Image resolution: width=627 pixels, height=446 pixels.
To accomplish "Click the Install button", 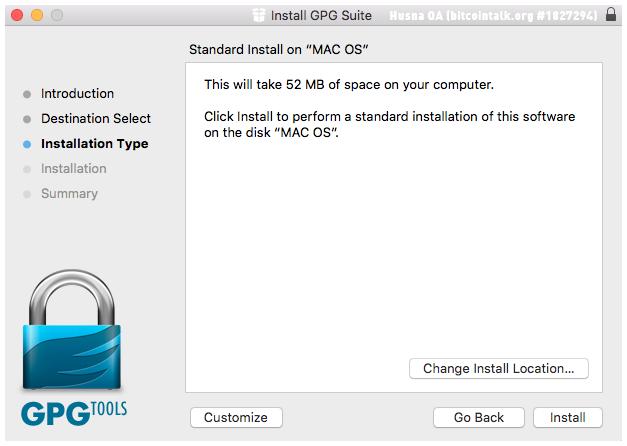I will pos(567,417).
